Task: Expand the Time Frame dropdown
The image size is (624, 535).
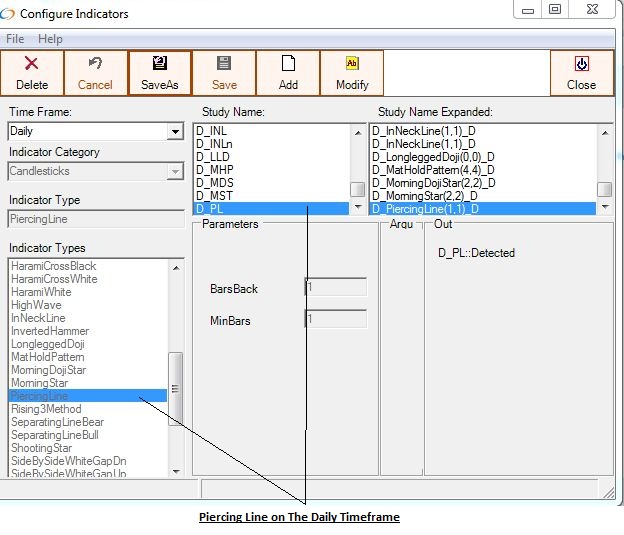Action: point(175,132)
